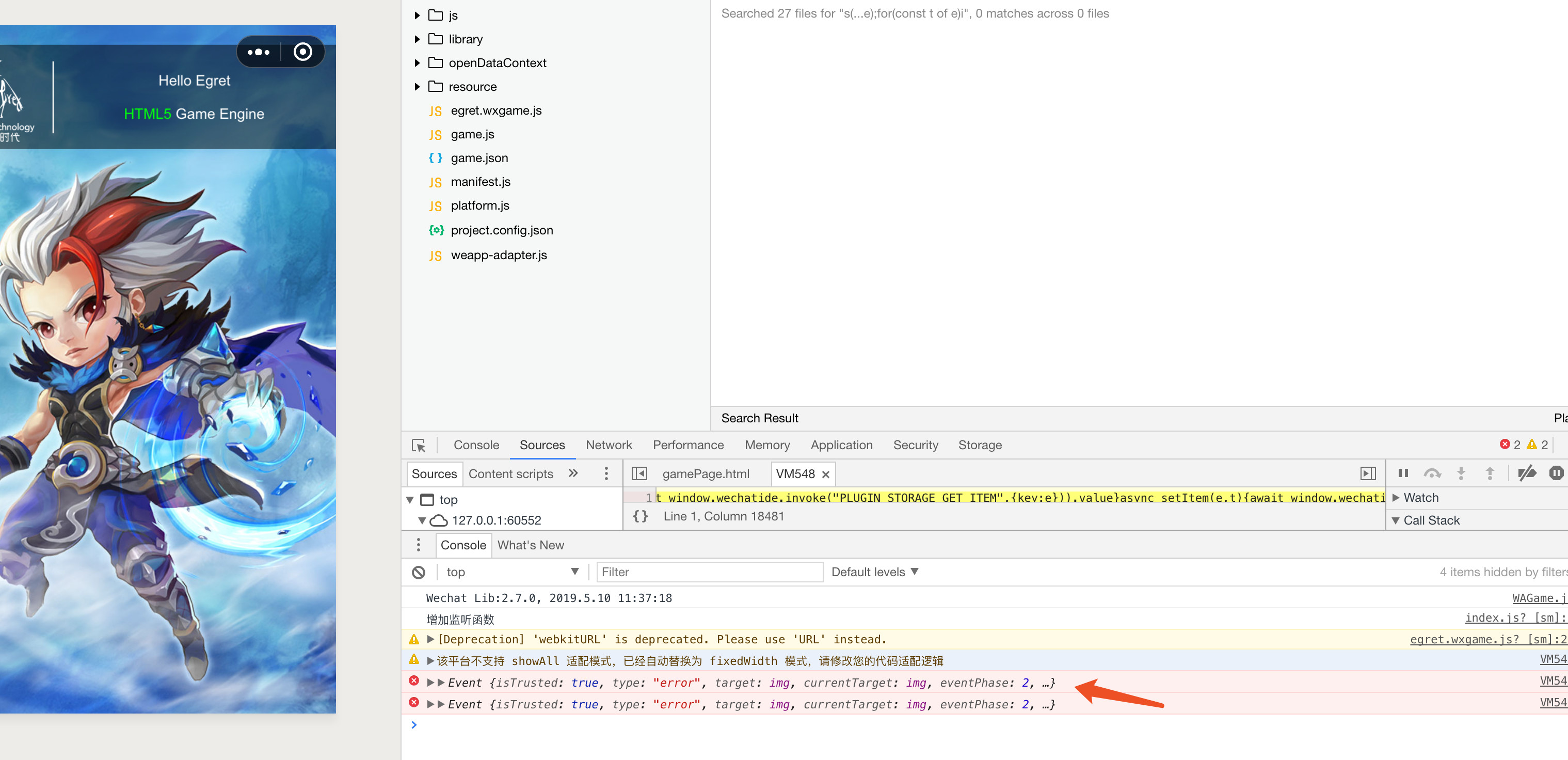This screenshot has width=1568, height=760.
Task: Click the inspect element picker icon
Action: pyautogui.click(x=419, y=446)
